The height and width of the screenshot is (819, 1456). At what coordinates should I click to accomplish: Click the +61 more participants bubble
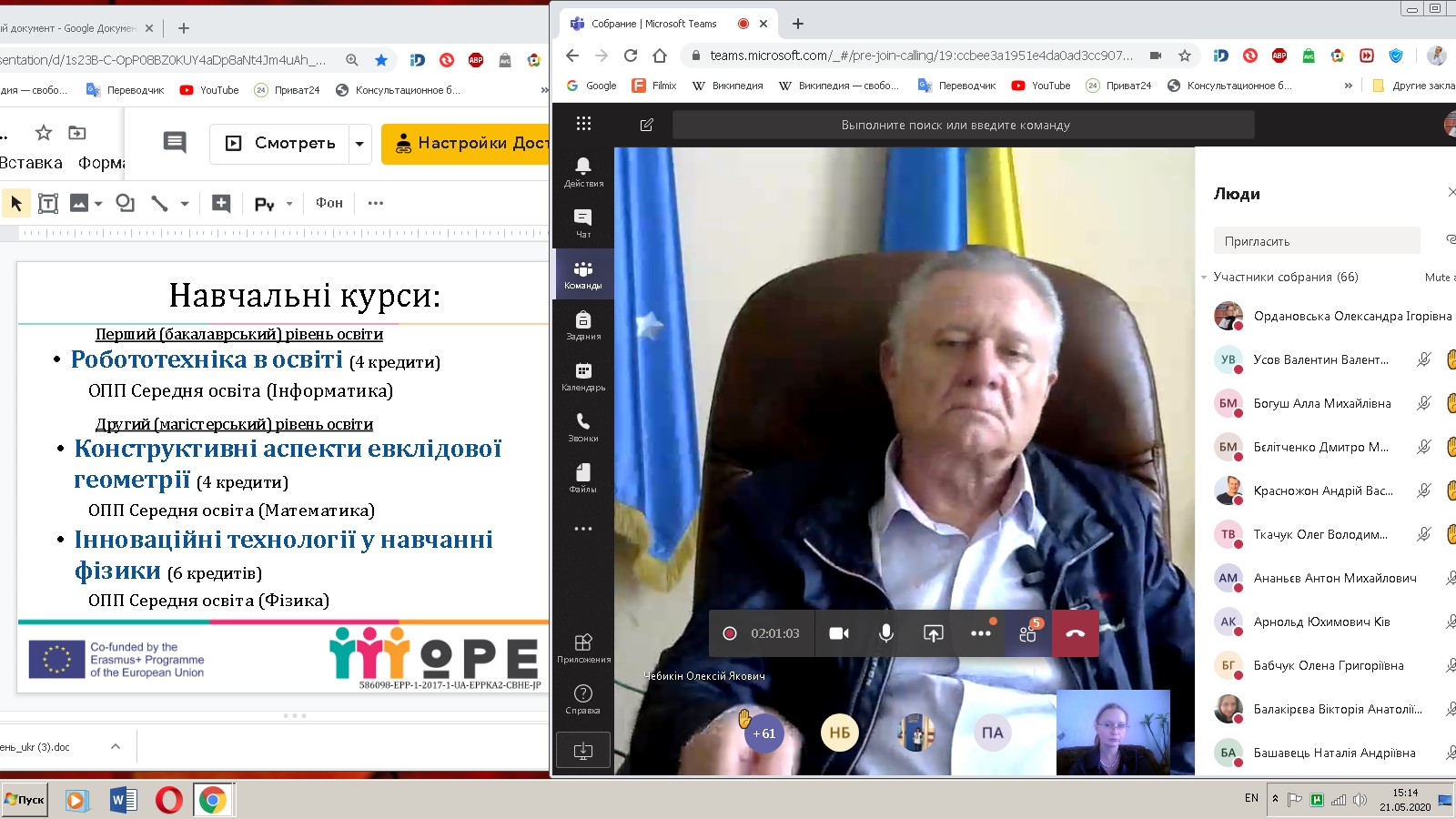(x=764, y=733)
